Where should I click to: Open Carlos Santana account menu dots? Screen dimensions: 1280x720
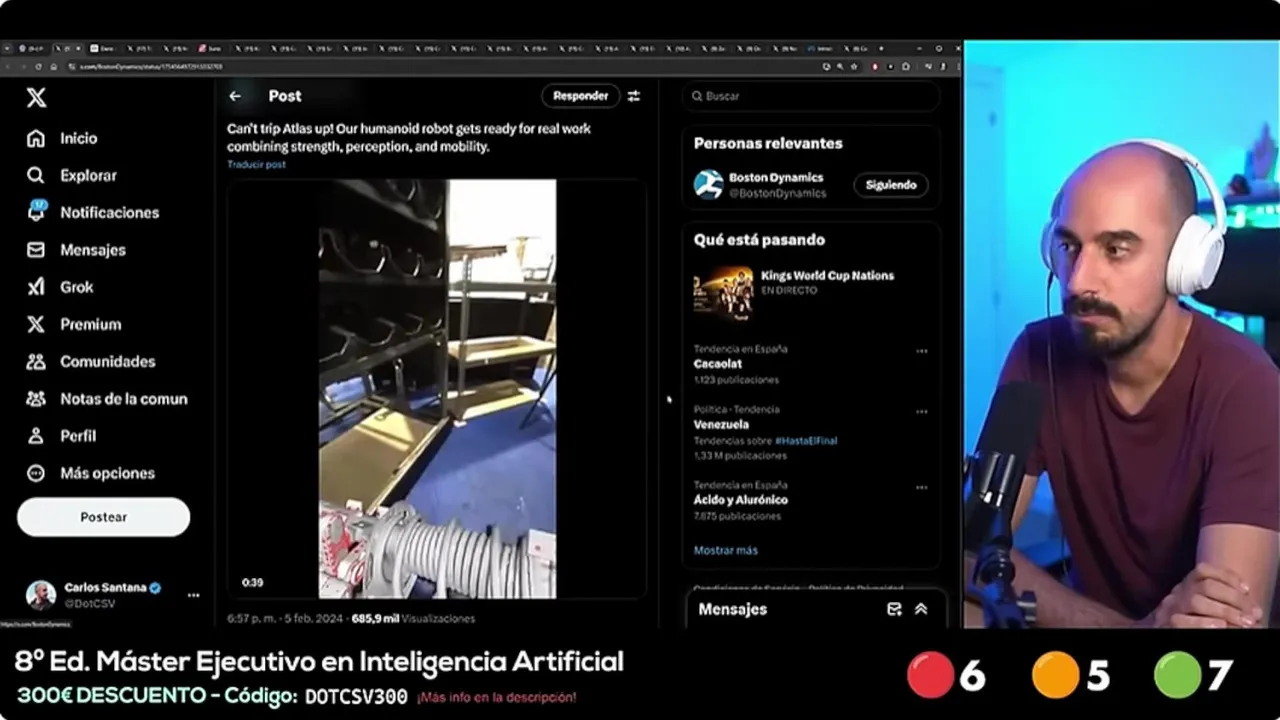193,595
